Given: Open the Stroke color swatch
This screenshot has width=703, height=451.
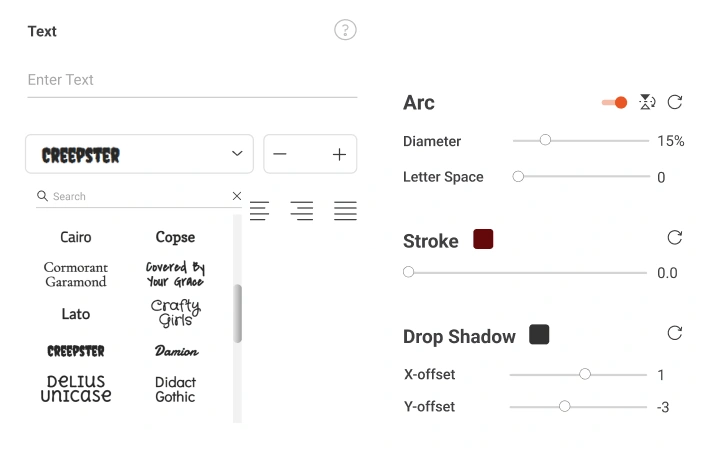Looking at the screenshot, I should (x=483, y=239).
